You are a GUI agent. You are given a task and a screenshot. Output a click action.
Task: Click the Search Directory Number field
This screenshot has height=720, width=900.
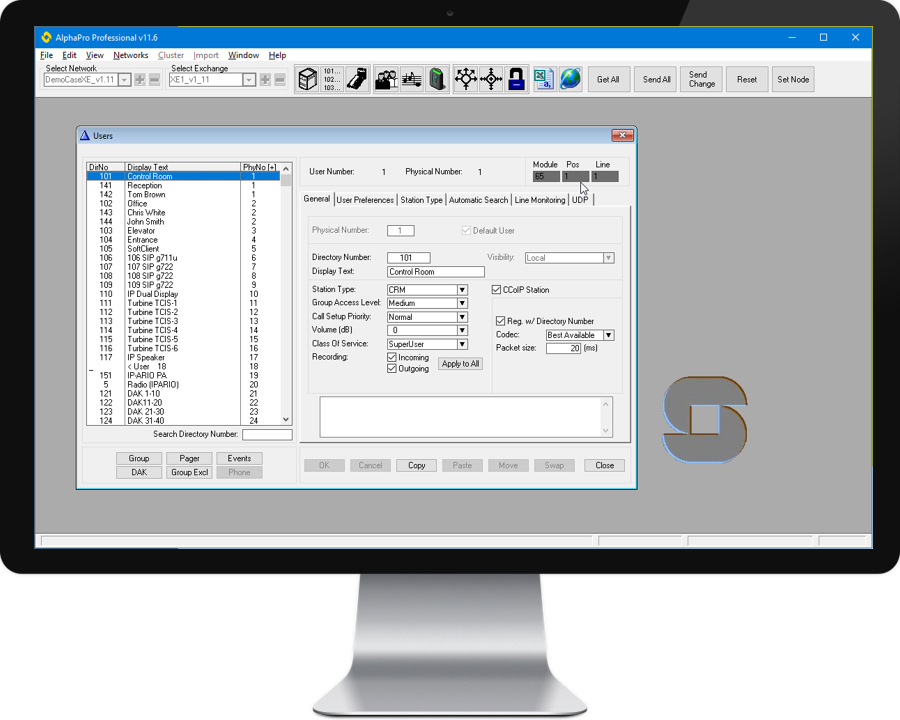pyautogui.click(x=267, y=435)
